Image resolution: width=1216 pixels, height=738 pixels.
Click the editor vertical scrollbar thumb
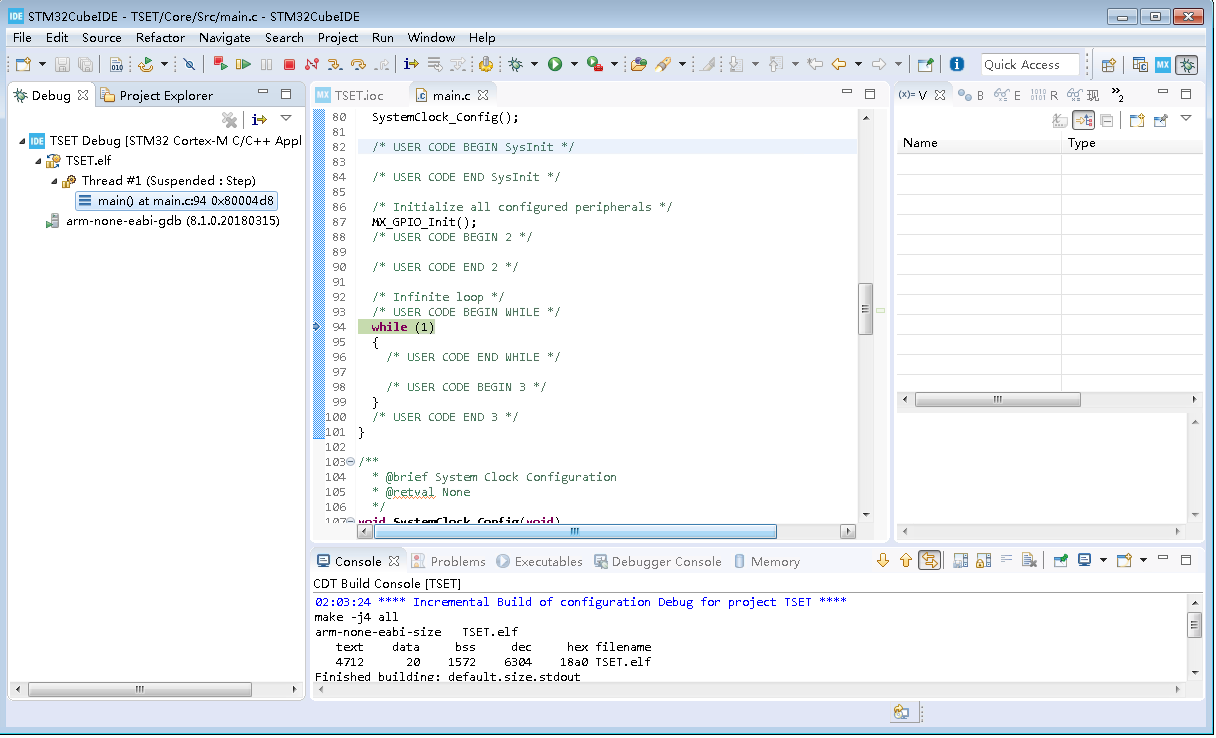(866, 308)
